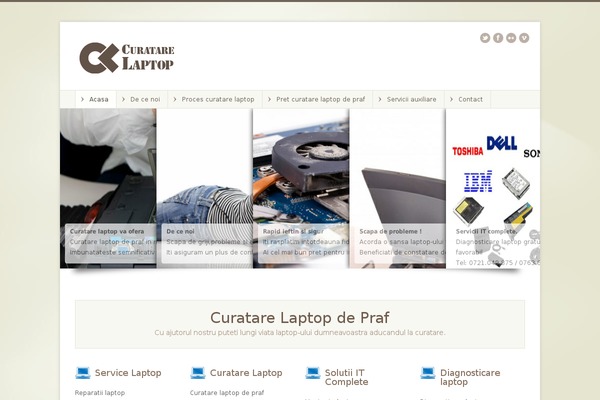
Task: Click laptop icon beside Curatare Laptop heading
Action: click(x=198, y=373)
